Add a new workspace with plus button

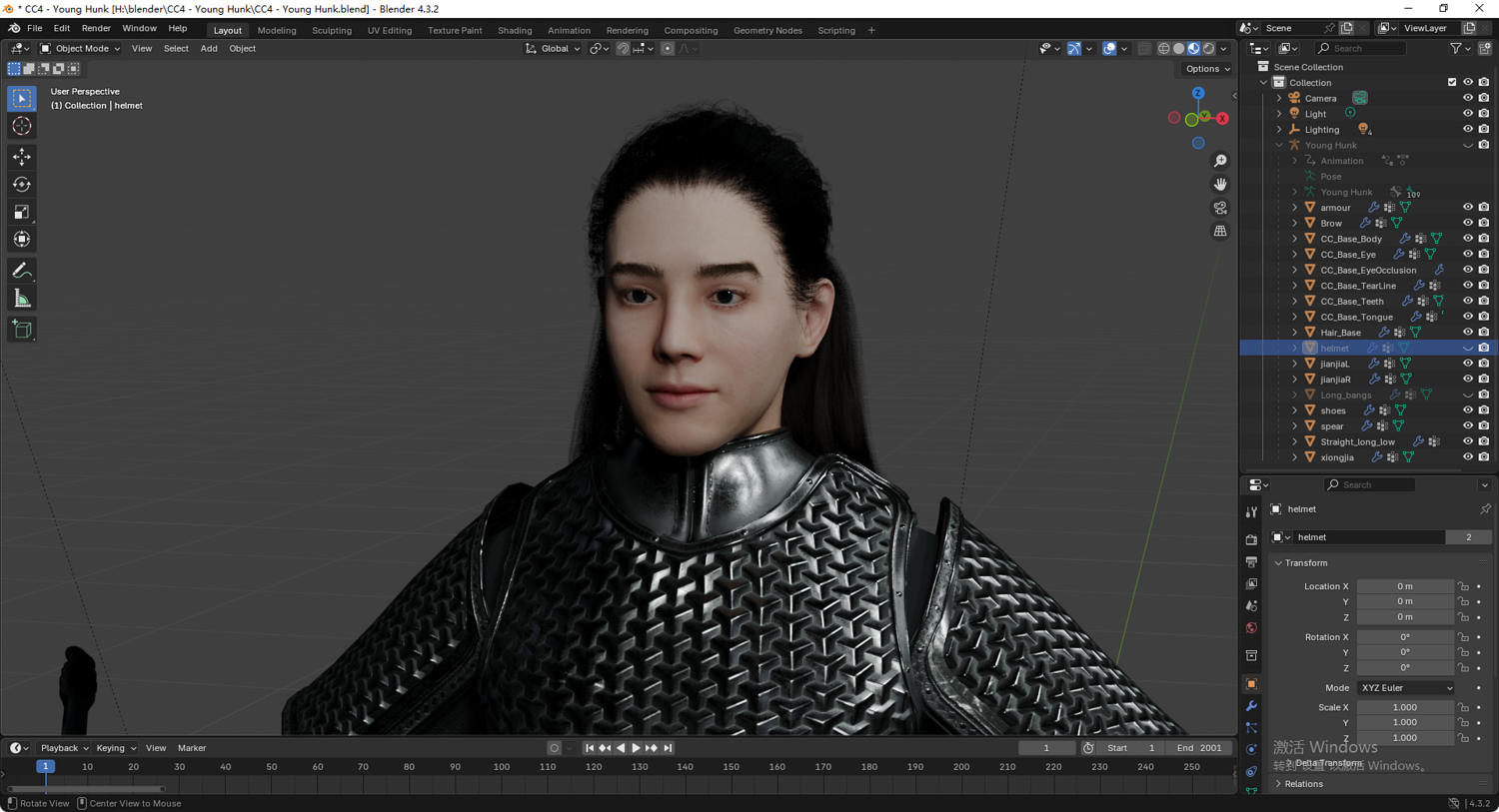coord(871,30)
